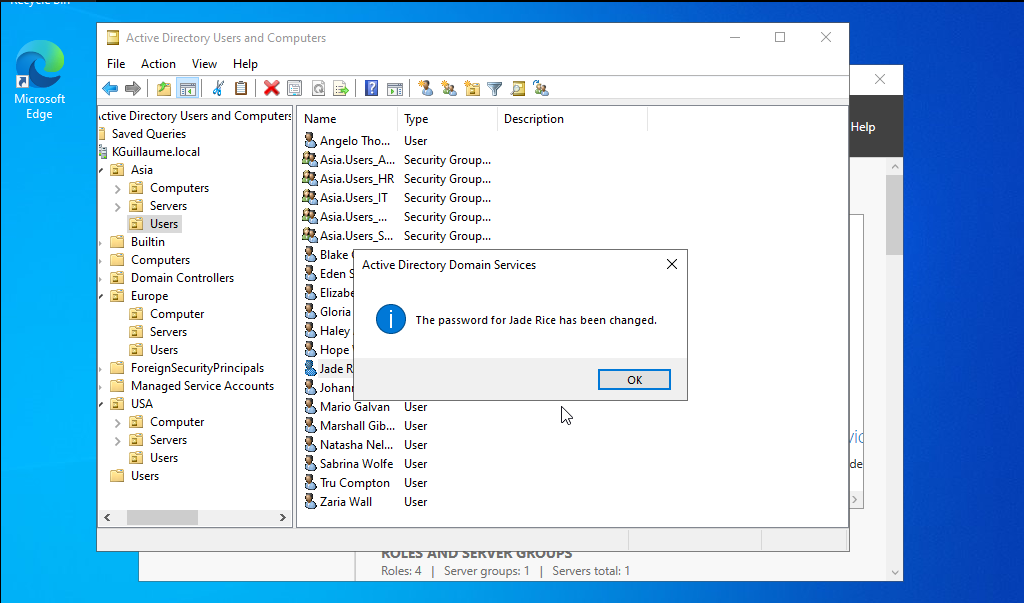Click the Cut scissors toolbar icon
The width and height of the screenshot is (1024, 603).
point(218,88)
